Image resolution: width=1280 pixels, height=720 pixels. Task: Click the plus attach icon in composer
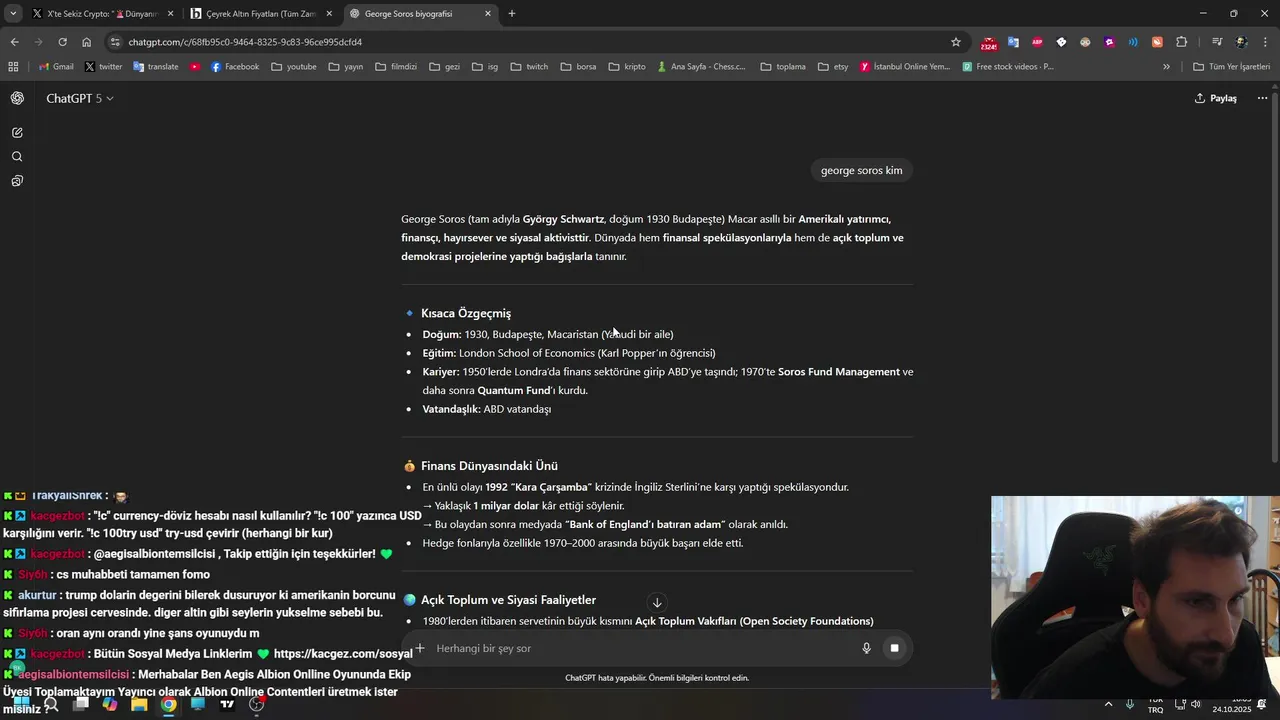pos(420,648)
